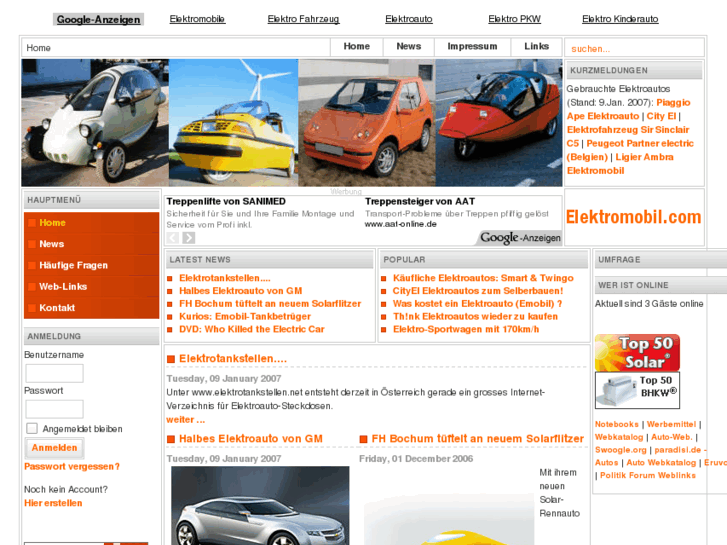727x545 pixels.
Task: Open Käufliche Elektroautos: Smart & Twingo
Action: coord(483,278)
